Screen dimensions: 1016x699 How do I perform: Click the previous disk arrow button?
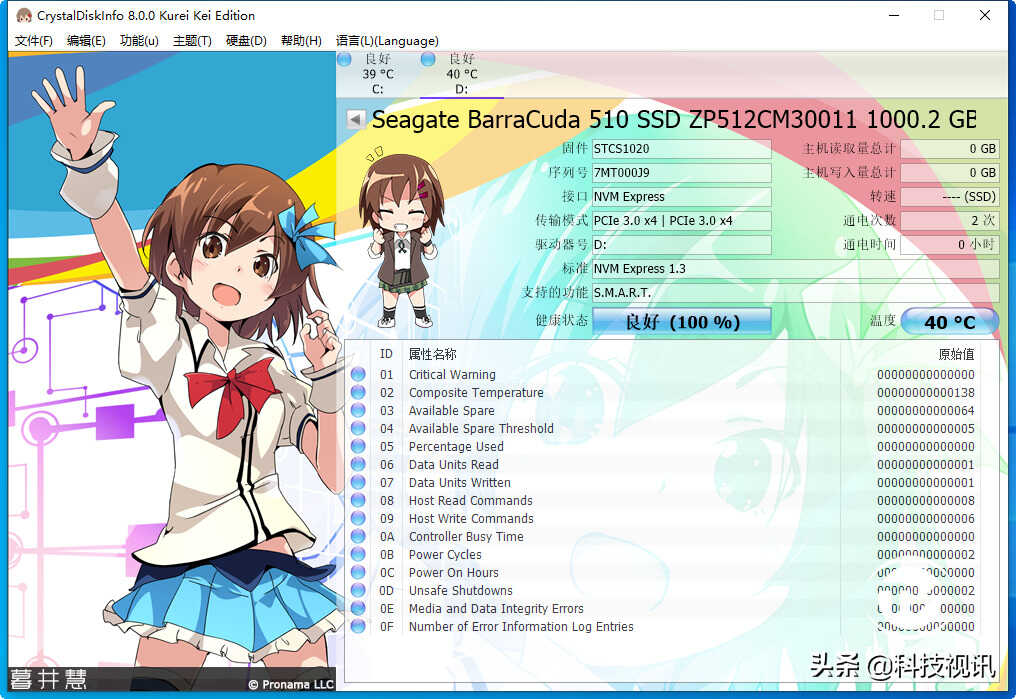click(x=354, y=119)
